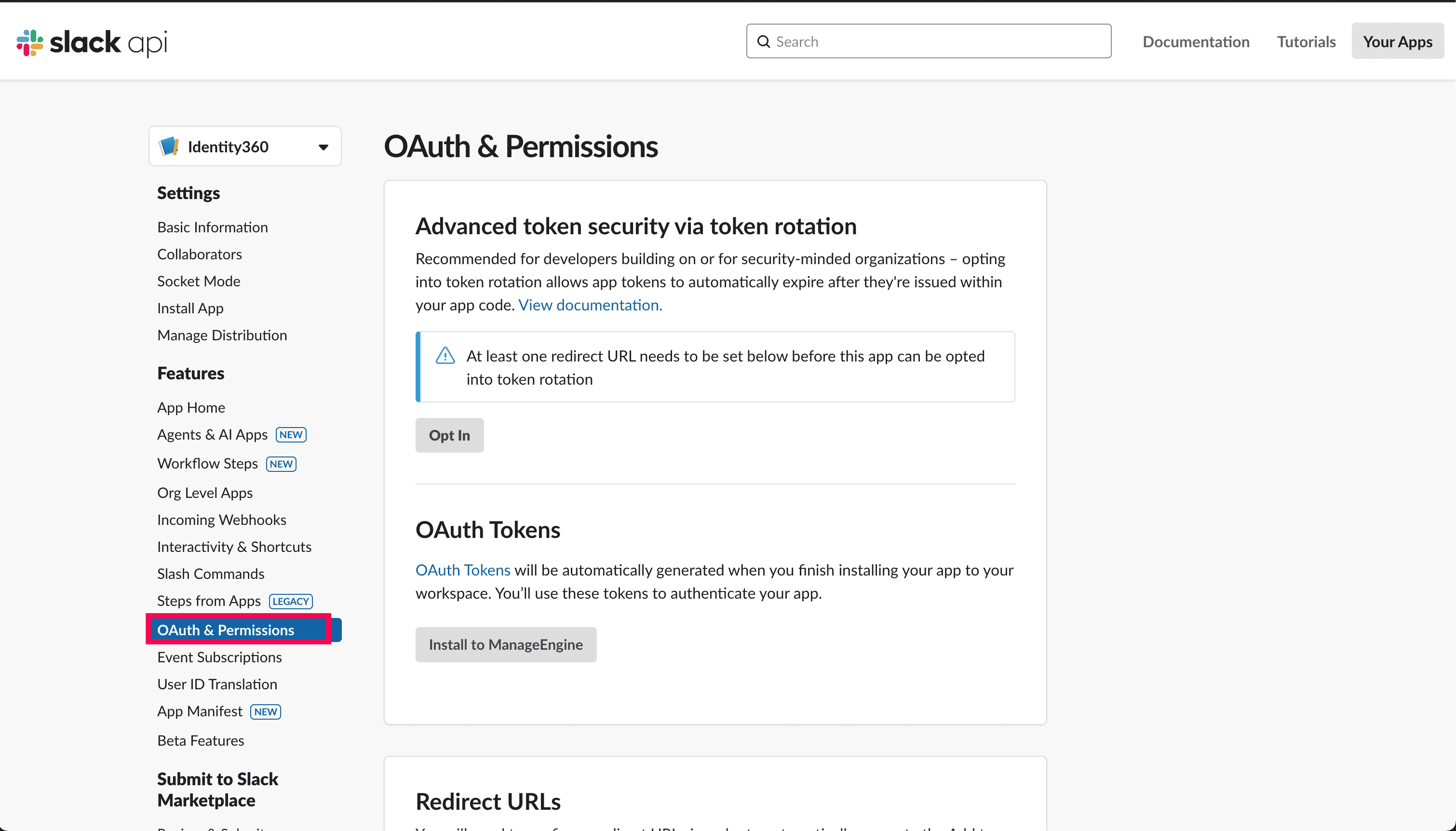This screenshot has width=1456, height=831.
Task: Click the warning triangle alert icon
Action: click(445, 356)
